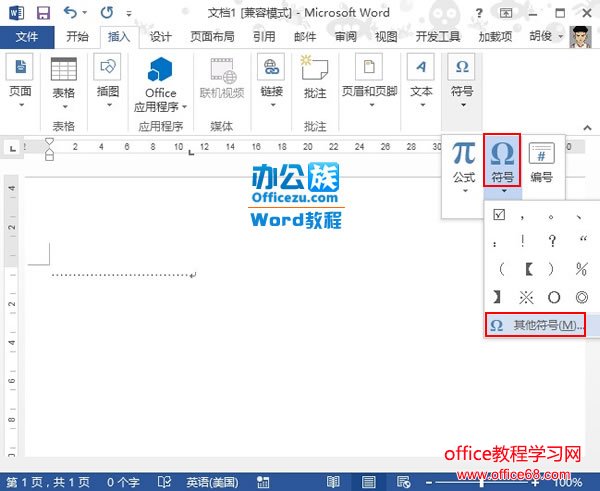Viewport: 600px width, 491px height.
Task: Click the first line indent marker on ruler
Action: pos(49,142)
